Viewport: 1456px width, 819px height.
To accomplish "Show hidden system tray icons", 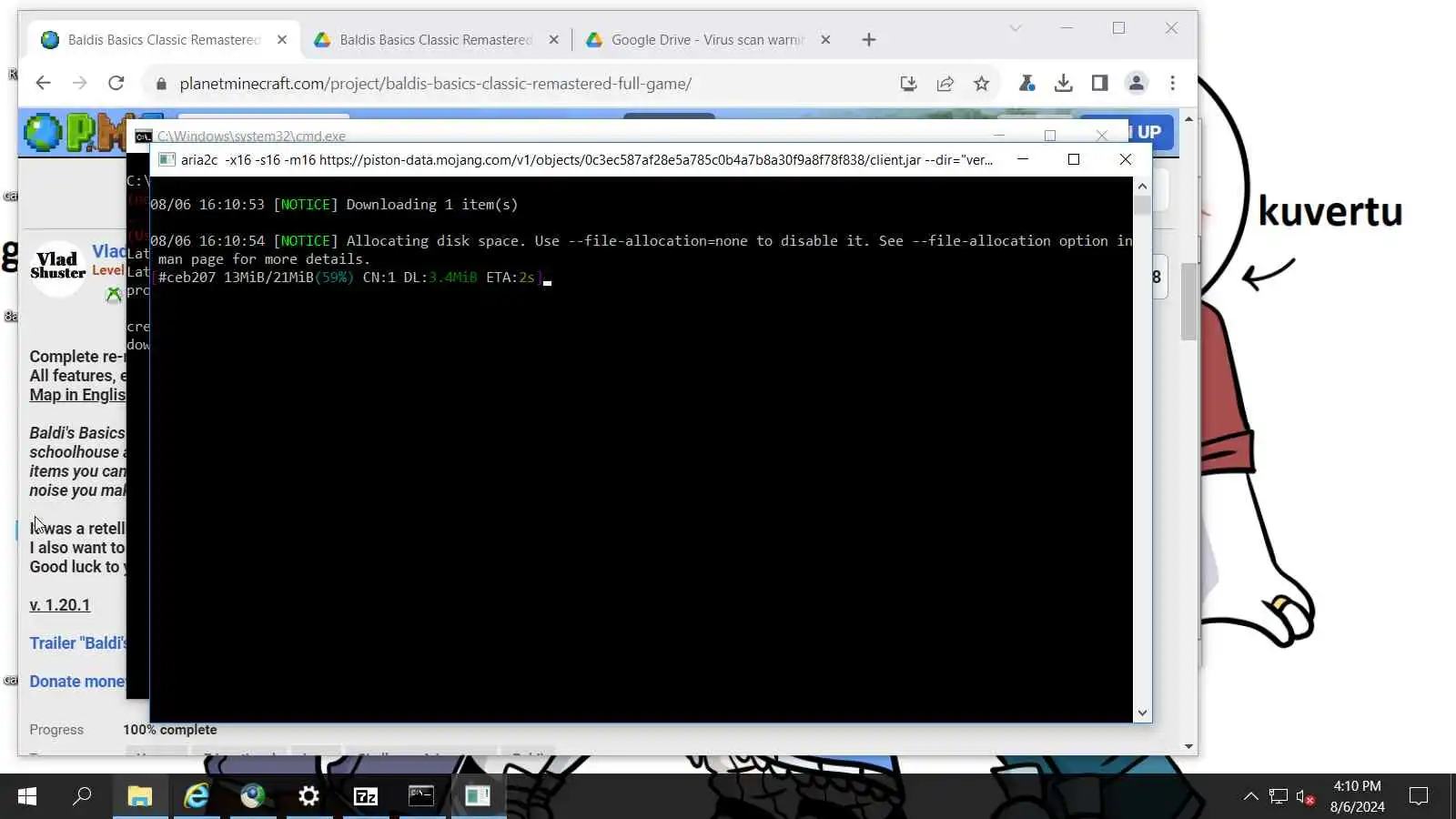I will (1251, 797).
